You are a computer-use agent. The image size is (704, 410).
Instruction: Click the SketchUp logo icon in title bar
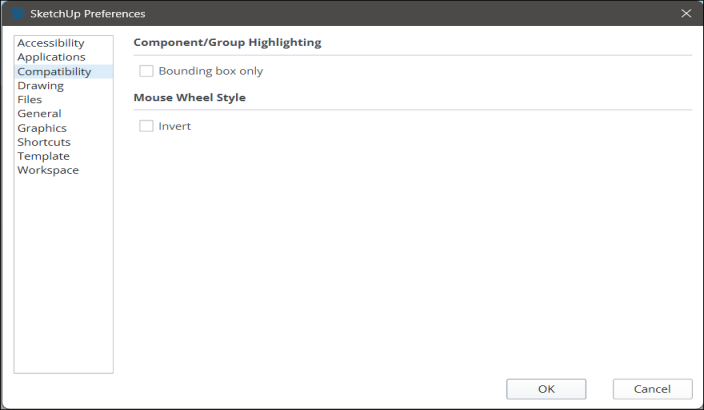(18, 13)
